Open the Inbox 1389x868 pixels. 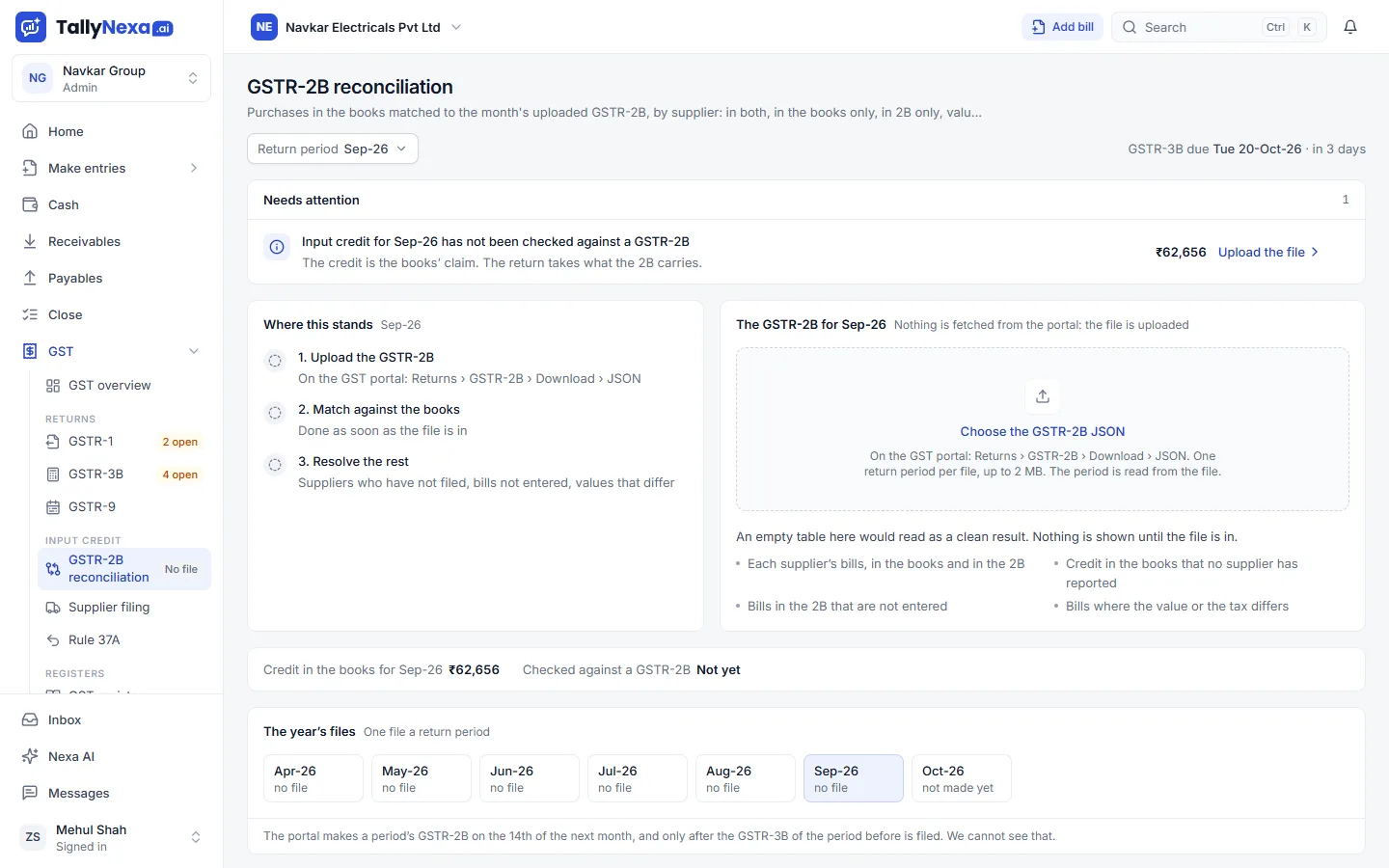click(112, 719)
